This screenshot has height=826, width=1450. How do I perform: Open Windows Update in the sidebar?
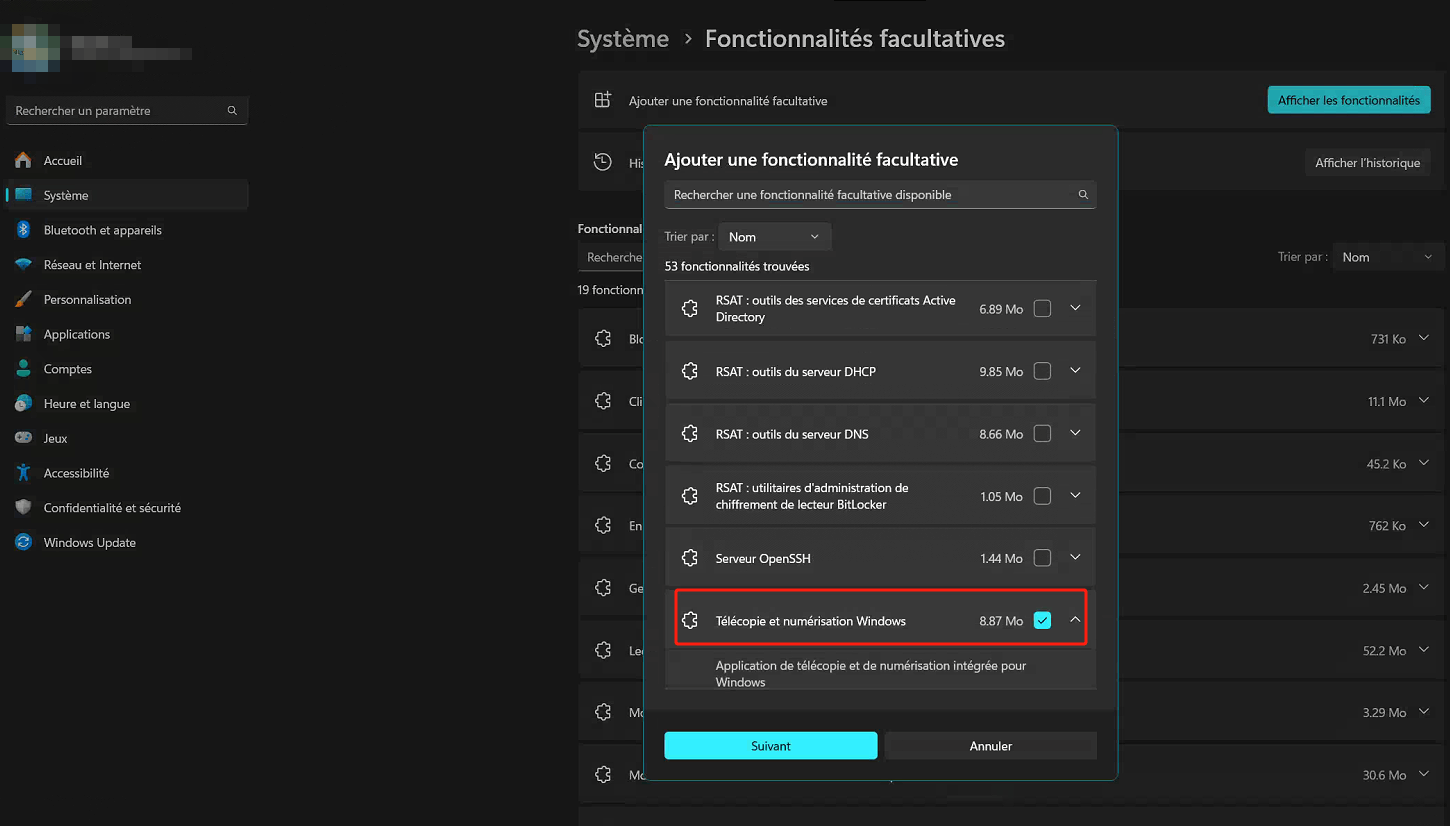[127, 543]
